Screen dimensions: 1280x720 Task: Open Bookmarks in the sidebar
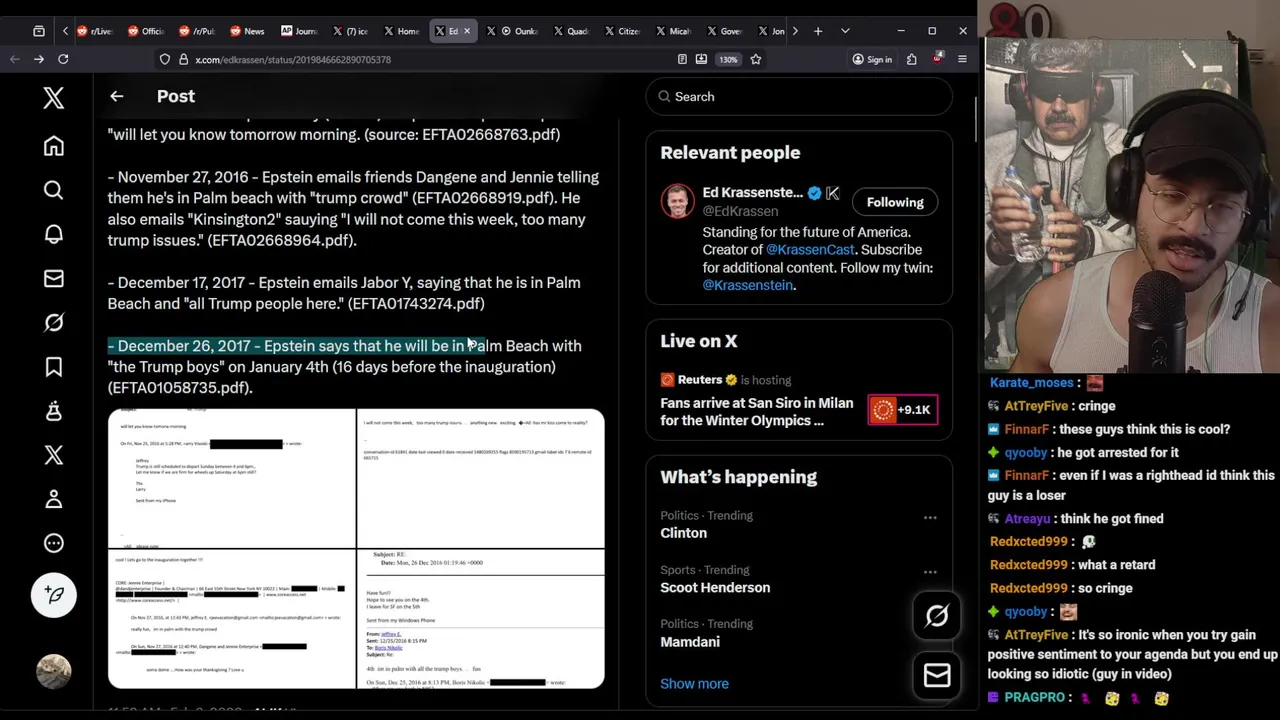53,367
